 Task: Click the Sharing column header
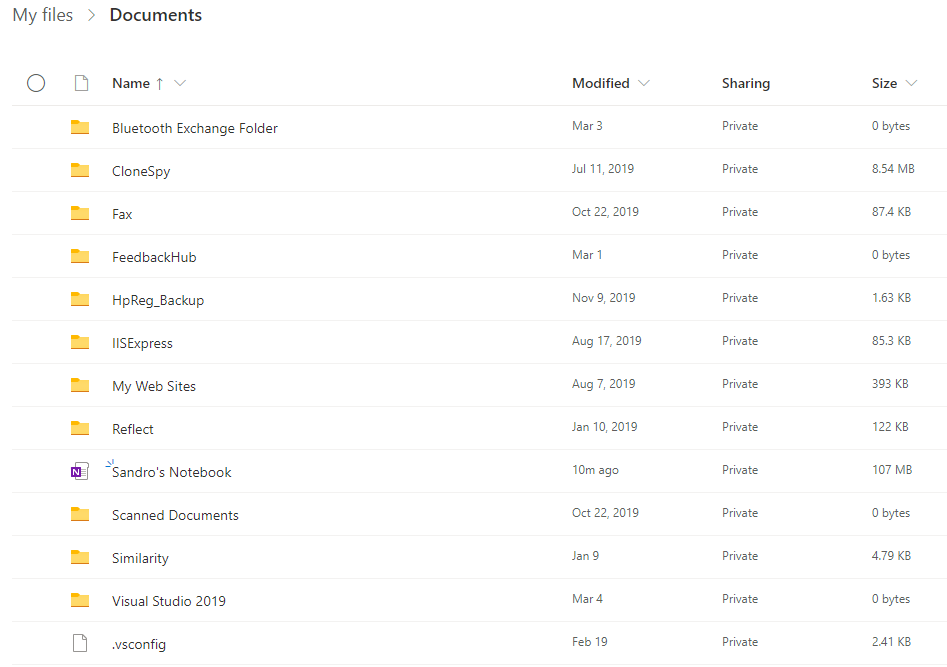[x=745, y=83]
